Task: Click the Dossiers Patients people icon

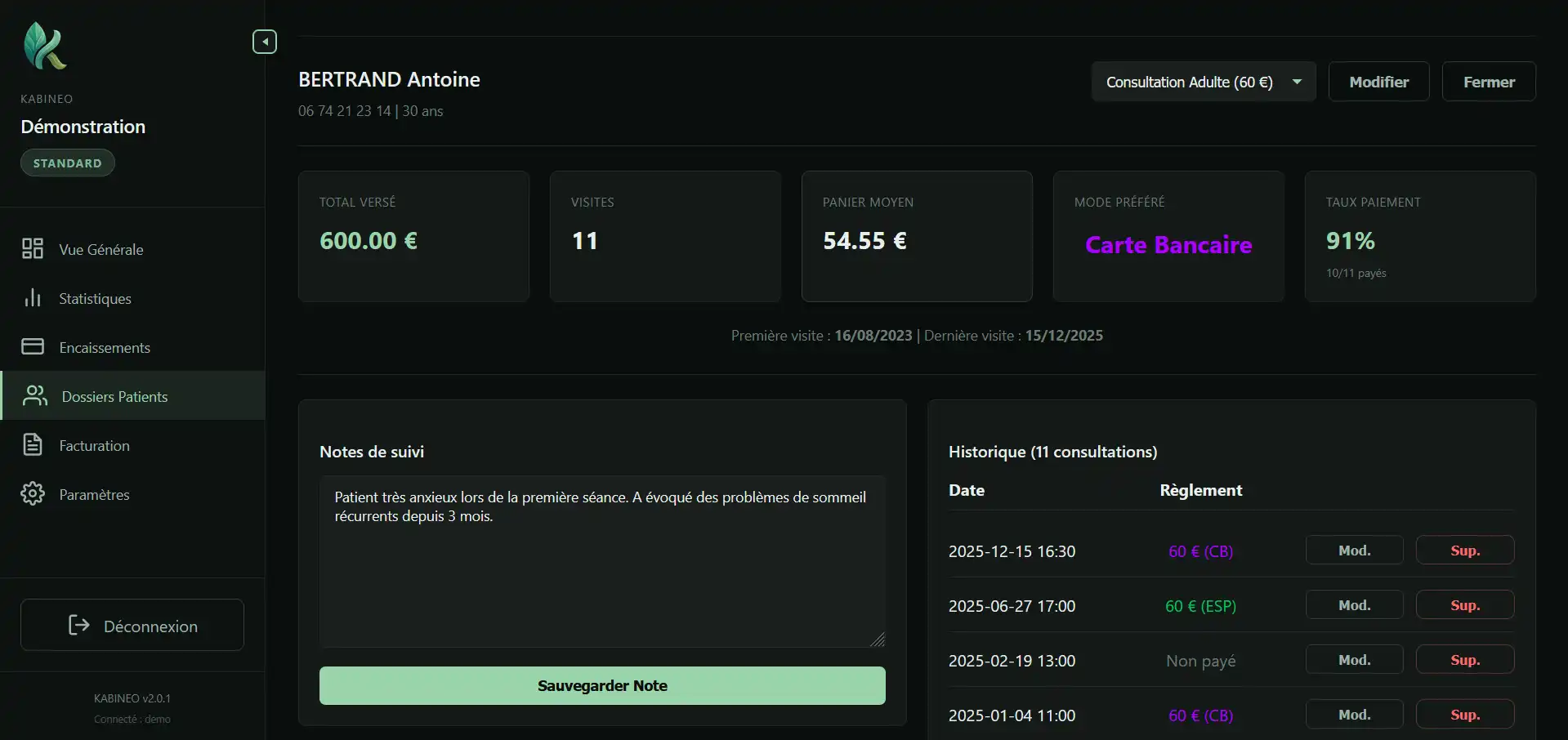Action: point(35,396)
